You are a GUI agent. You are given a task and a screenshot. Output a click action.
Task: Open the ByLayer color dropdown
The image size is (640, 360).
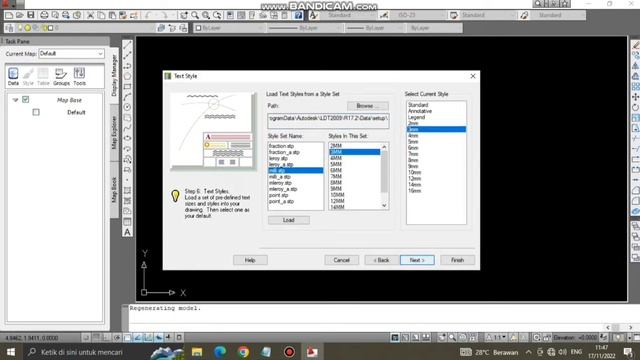click(x=229, y=28)
